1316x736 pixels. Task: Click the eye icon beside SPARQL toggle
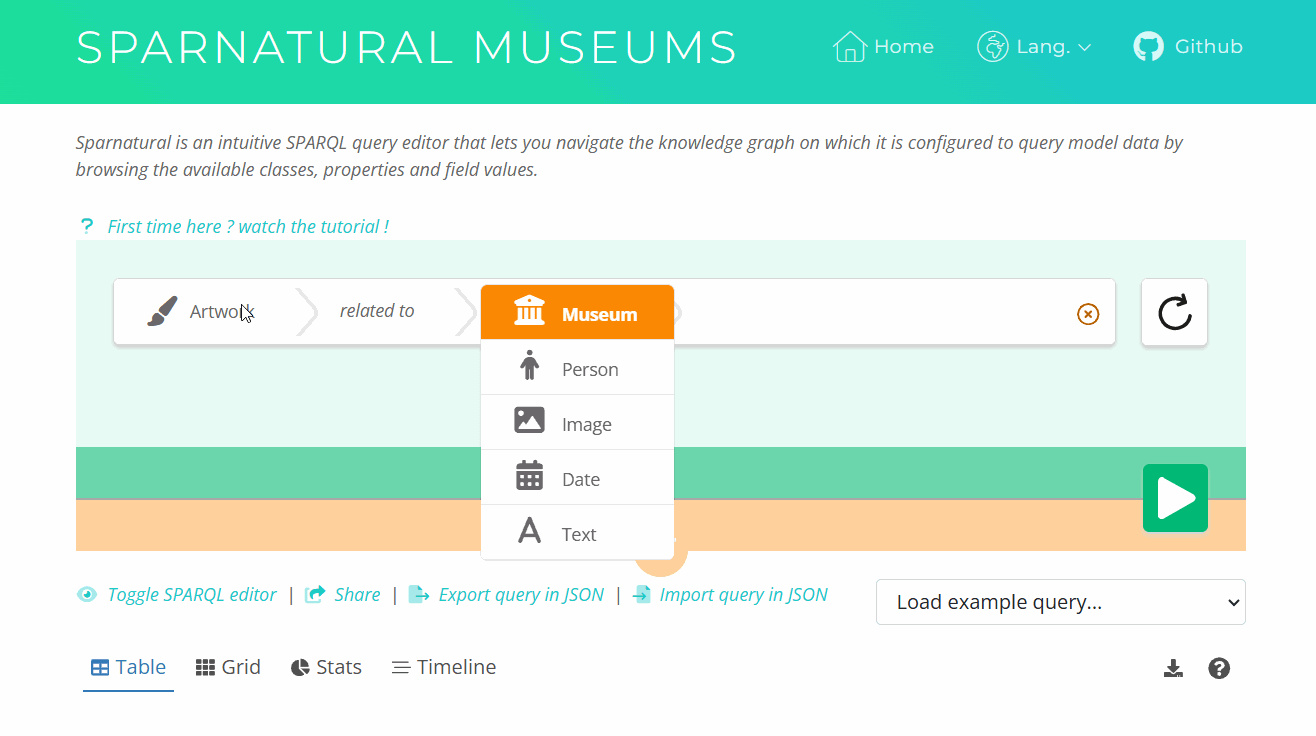(87, 595)
